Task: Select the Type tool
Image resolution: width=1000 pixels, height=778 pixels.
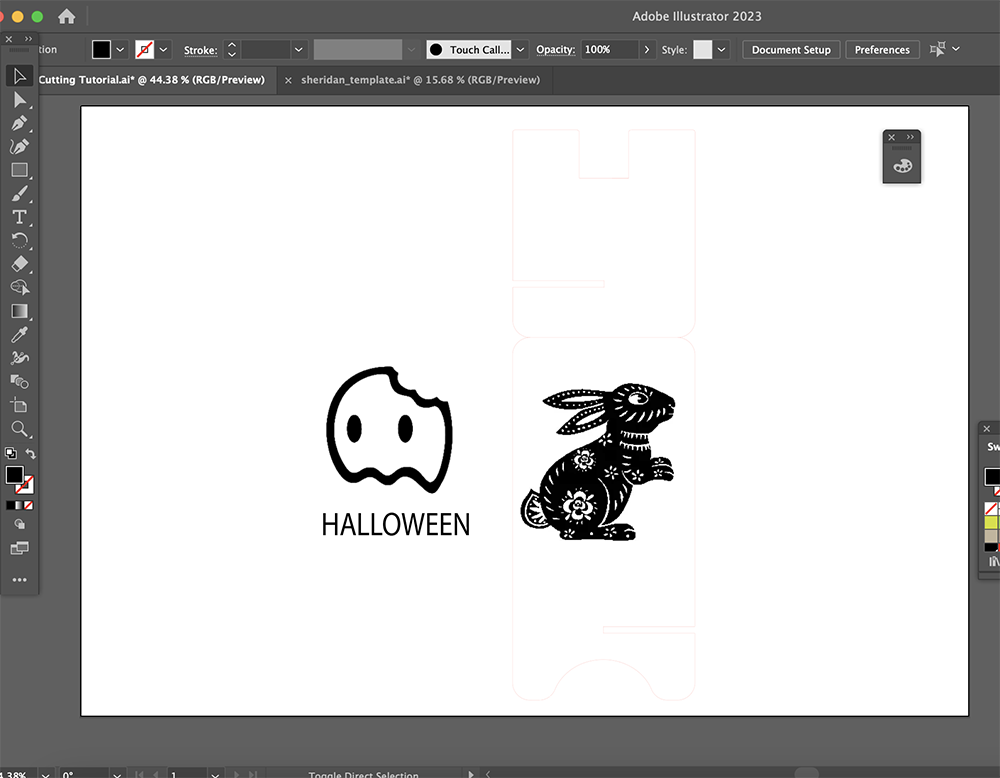Action: point(18,217)
